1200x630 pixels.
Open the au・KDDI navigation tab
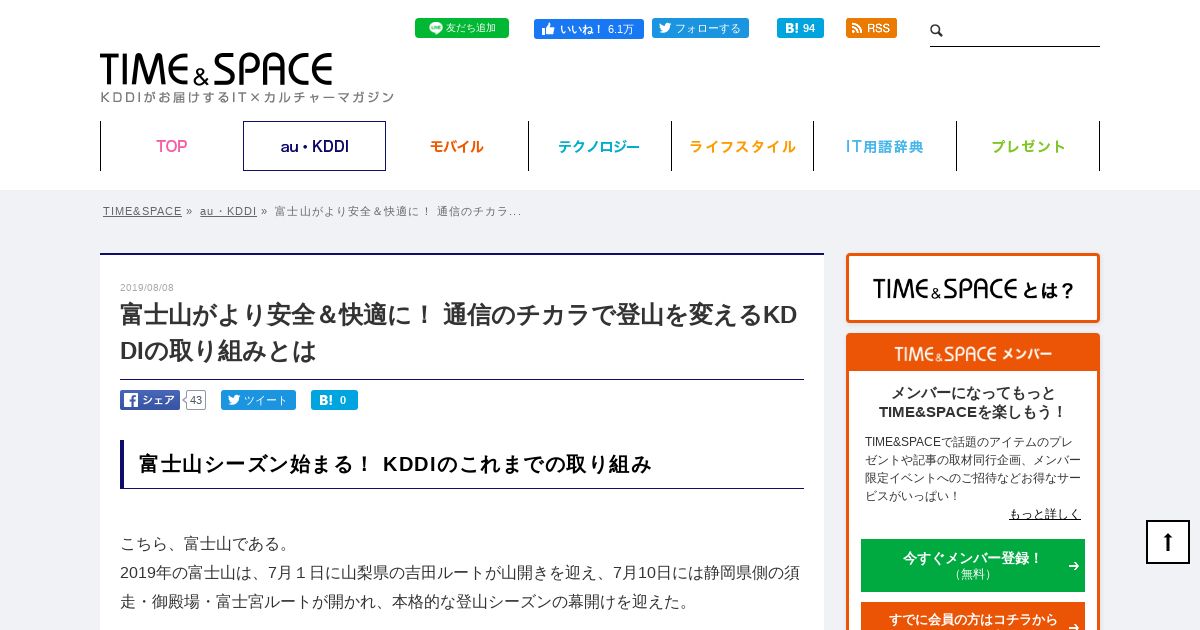[314, 146]
